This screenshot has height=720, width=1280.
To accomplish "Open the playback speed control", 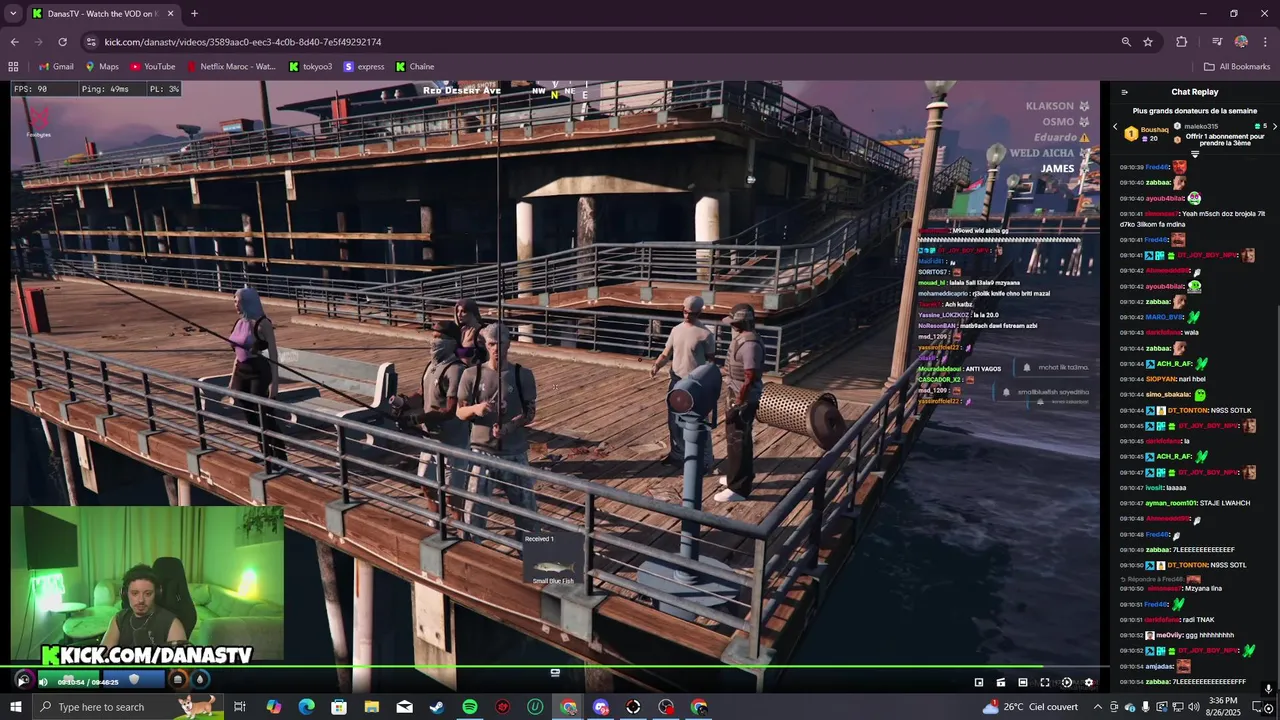I will [x=1067, y=682].
